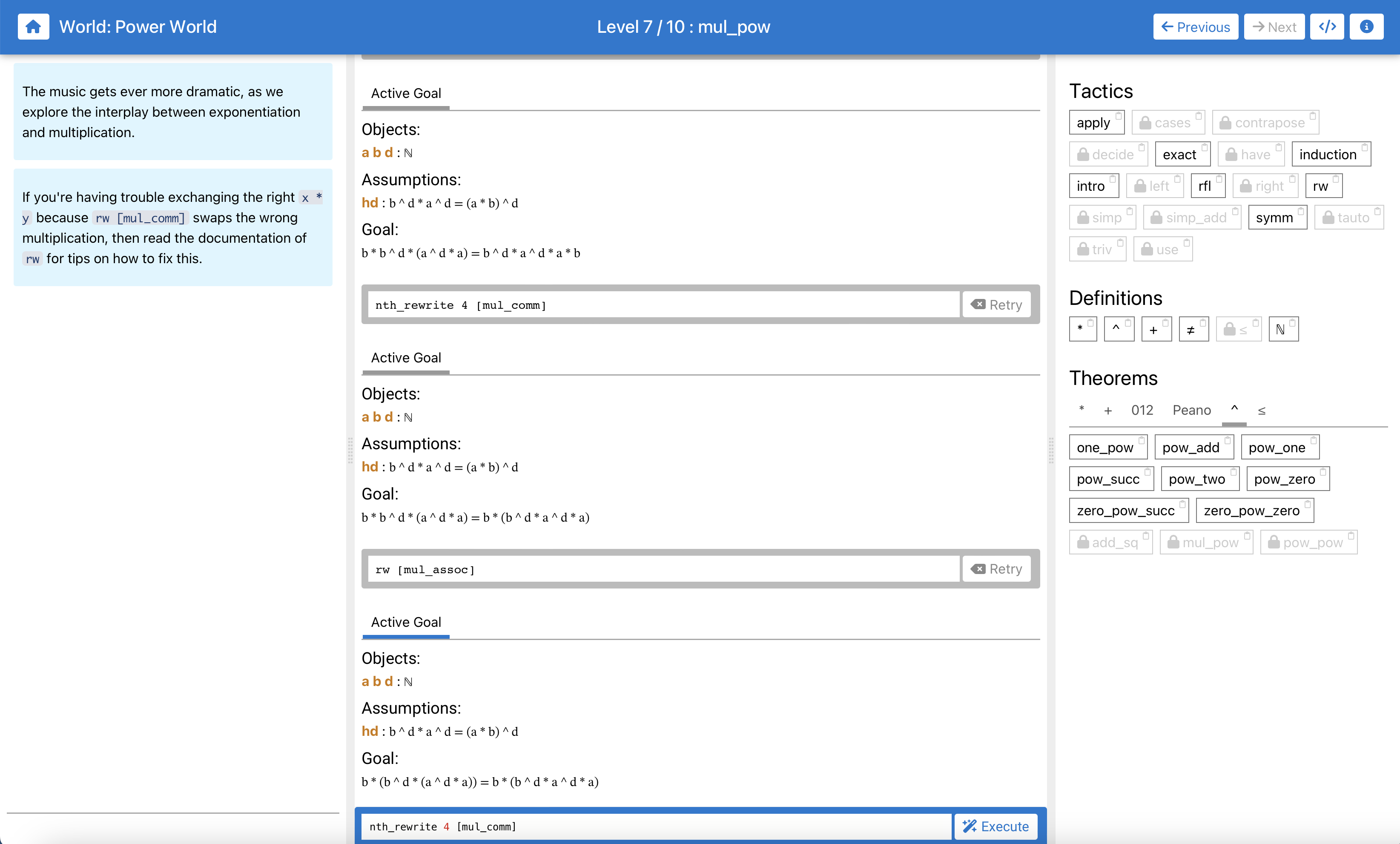Open the induction tactic documentation

1331,155
